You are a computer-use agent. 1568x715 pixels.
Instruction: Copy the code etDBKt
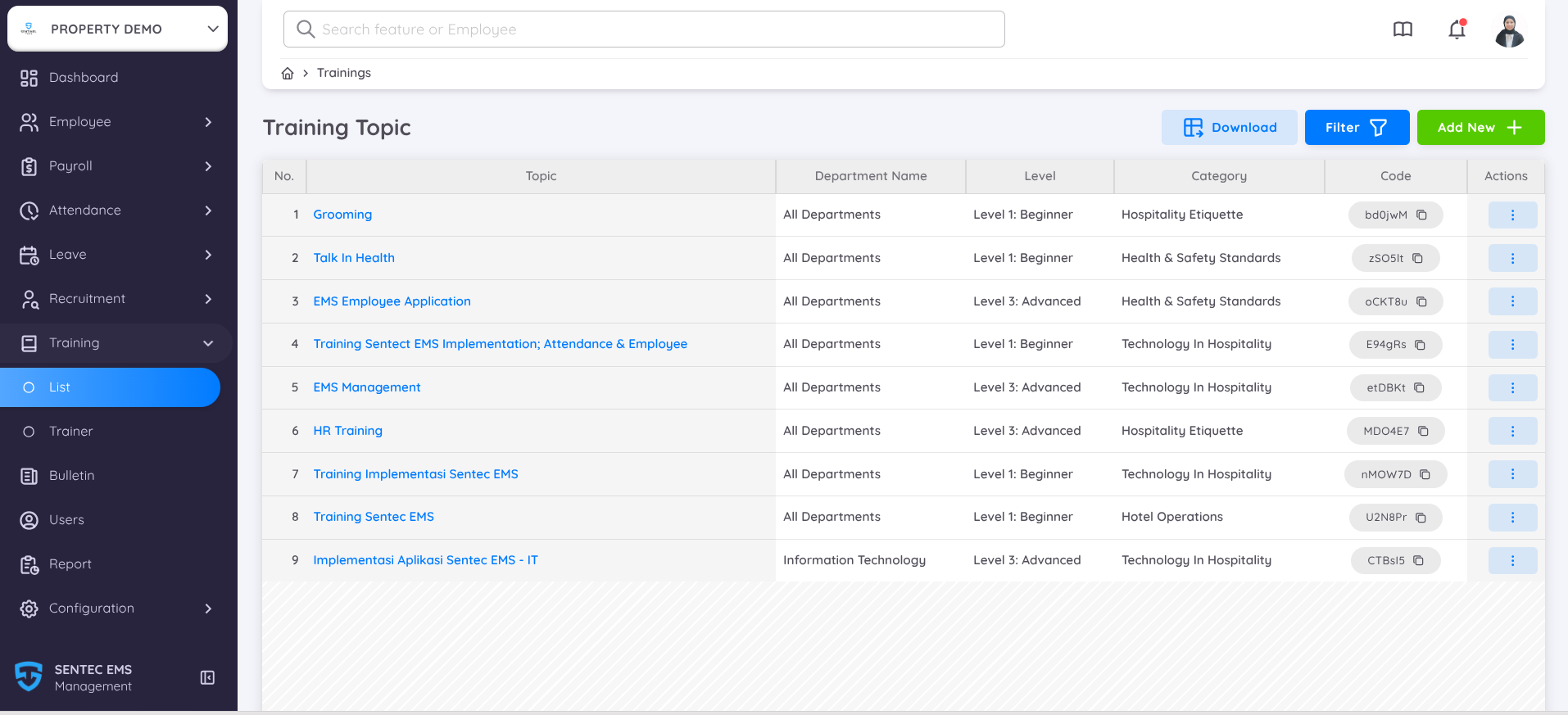[x=1420, y=387]
